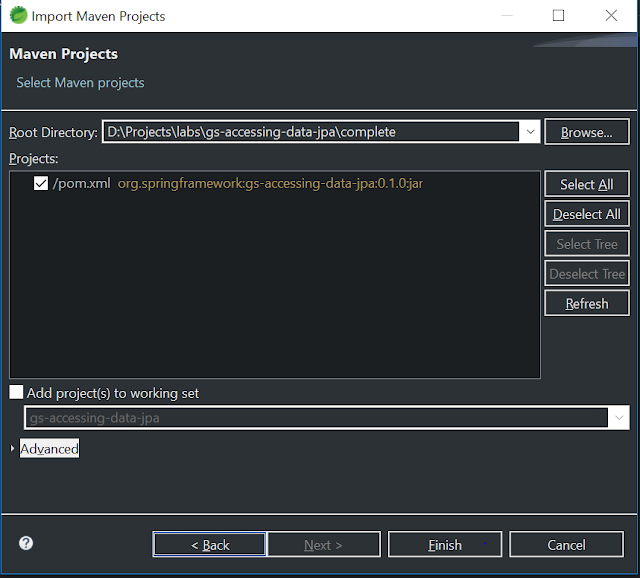Image resolution: width=640 pixels, height=578 pixels.
Task: Click the Deselect Tree button
Action: pyautogui.click(x=587, y=273)
